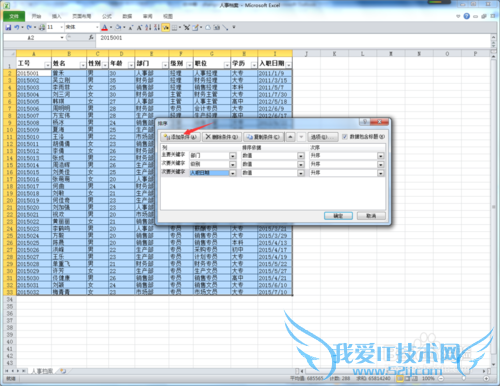Click the Redo arrow icon

(29, 27)
